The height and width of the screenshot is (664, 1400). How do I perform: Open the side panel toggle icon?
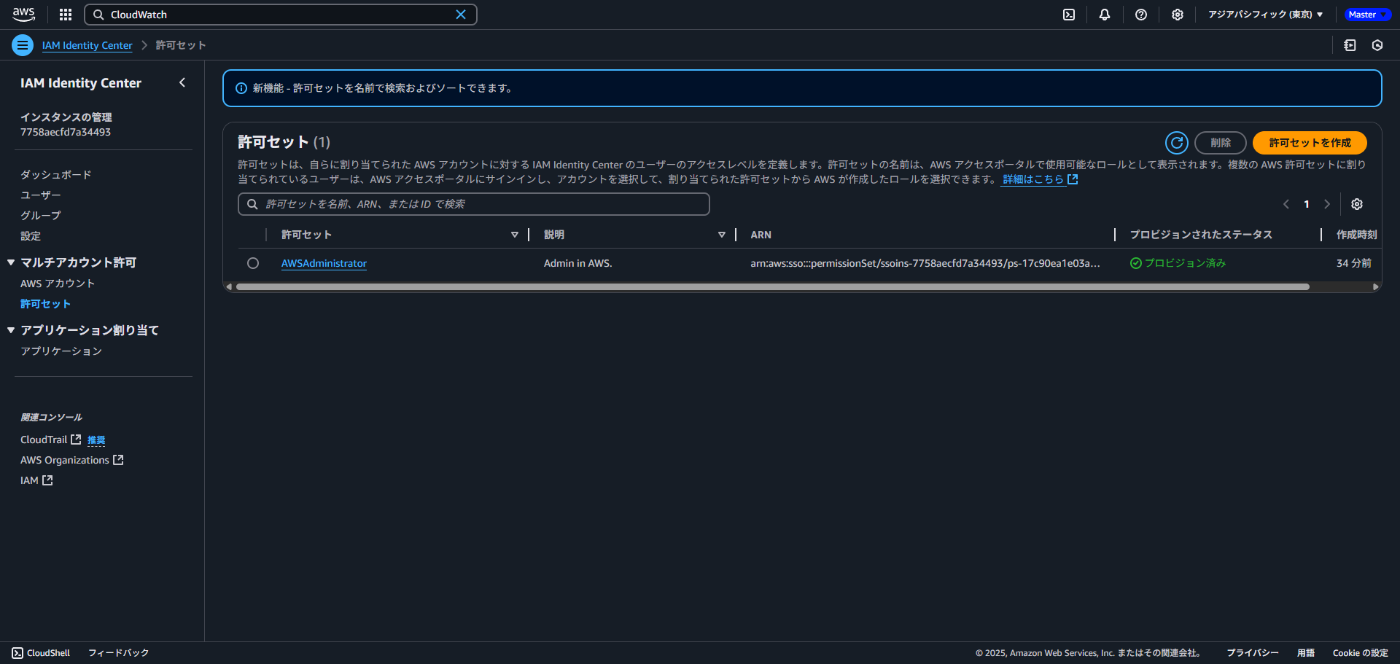point(1350,45)
